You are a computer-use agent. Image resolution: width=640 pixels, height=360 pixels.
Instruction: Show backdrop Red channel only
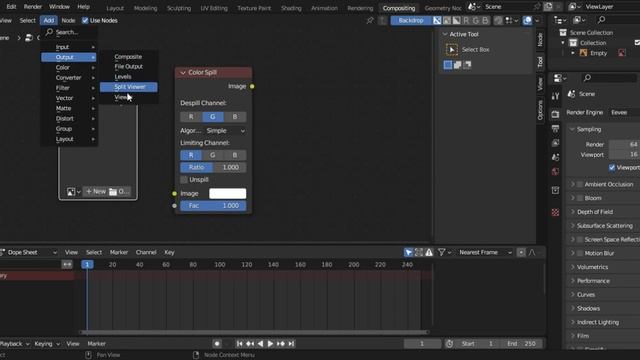click(x=466, y=20)
